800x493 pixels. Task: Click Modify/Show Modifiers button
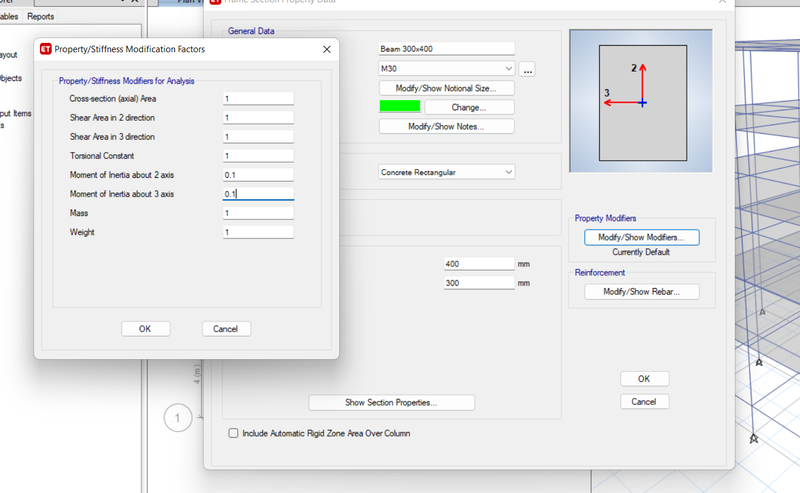pos(641,237)
